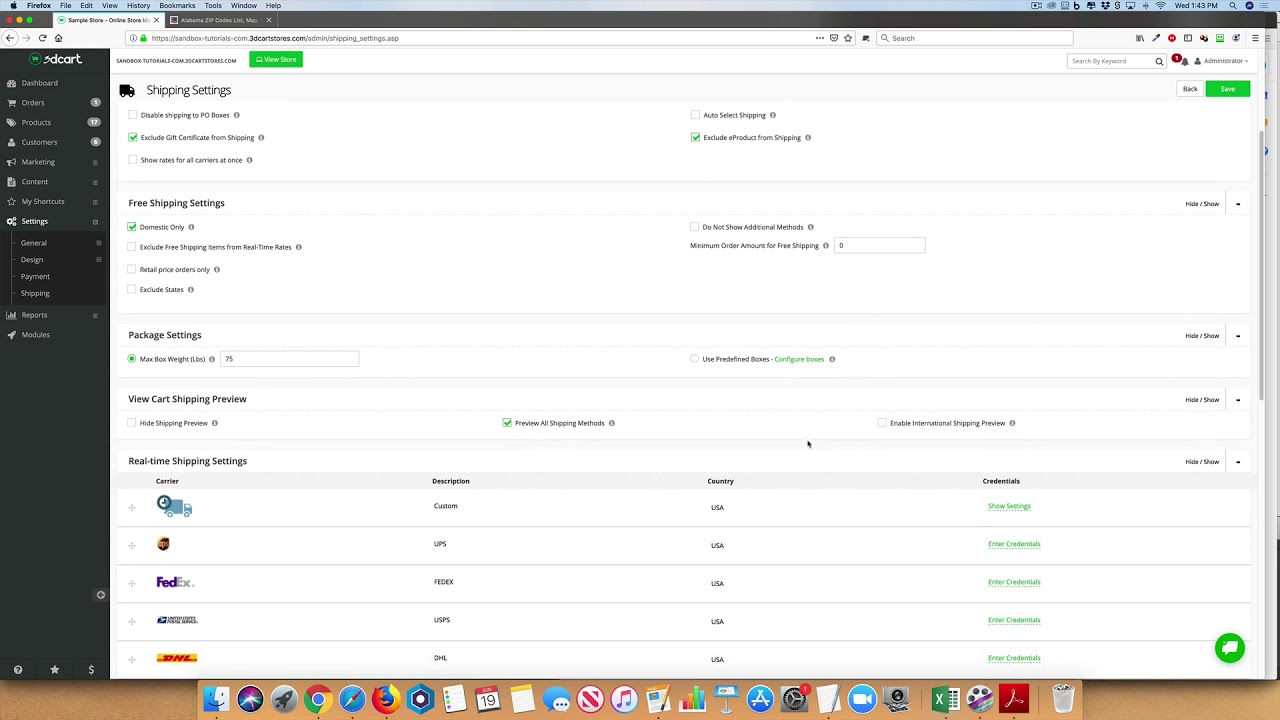This screenshot has width=1280, height=720.
Task: Uncheck Domestic Only free shipping
Action: (132, 227)
